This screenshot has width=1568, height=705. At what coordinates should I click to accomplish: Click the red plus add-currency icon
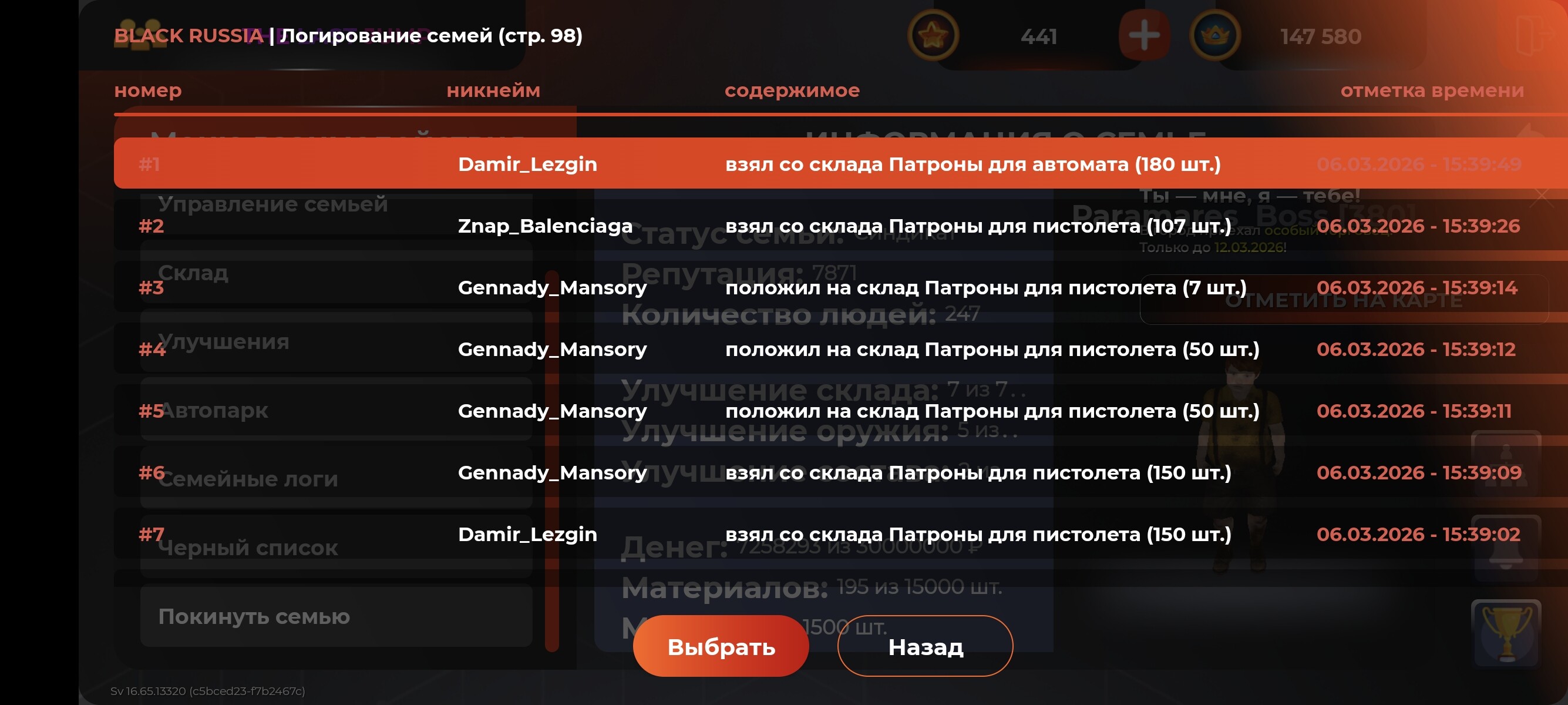[x=1144, y=35]
